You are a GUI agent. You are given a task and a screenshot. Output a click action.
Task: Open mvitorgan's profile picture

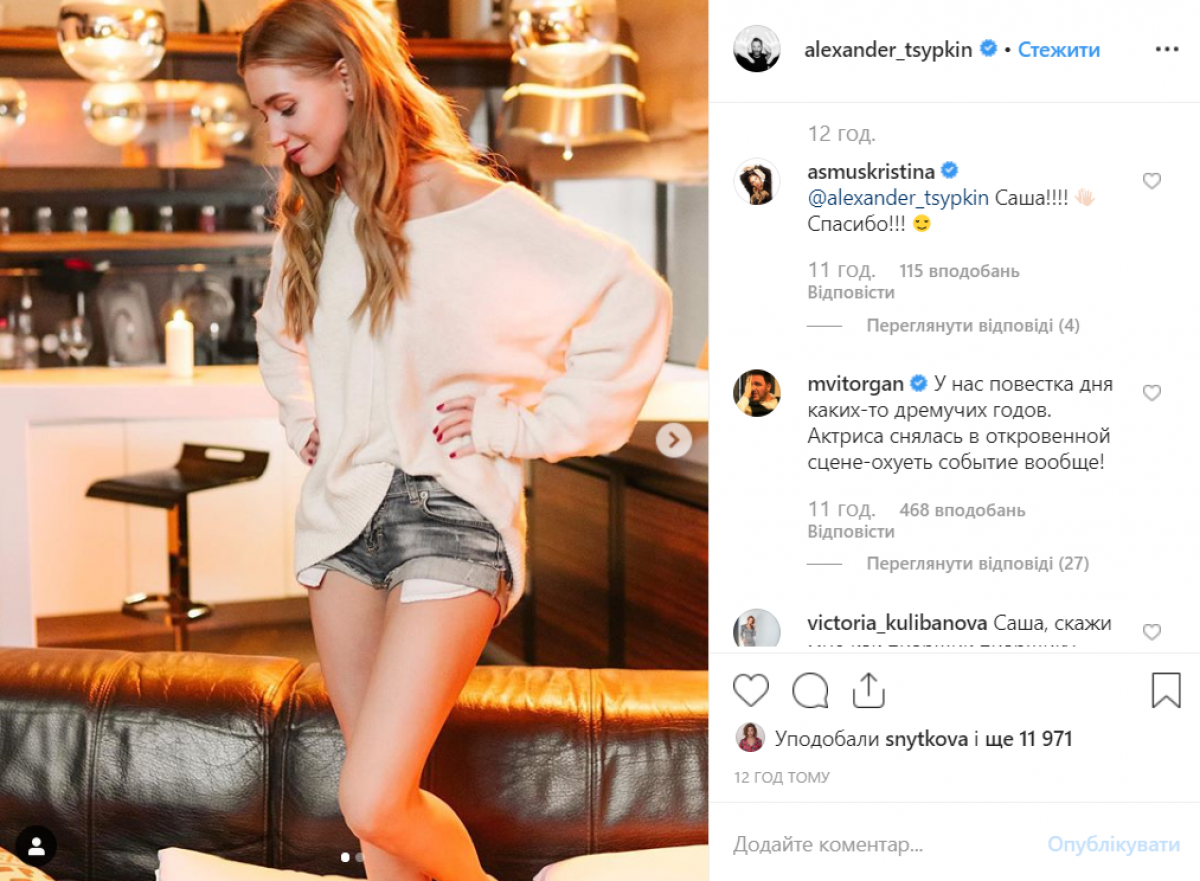tap(757, 393)
